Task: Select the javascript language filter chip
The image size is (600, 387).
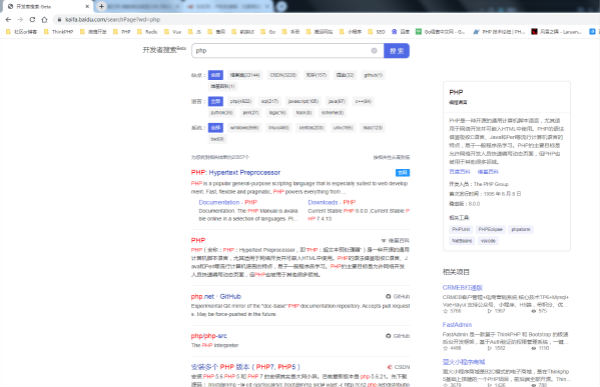Action: tap(303, 101)
